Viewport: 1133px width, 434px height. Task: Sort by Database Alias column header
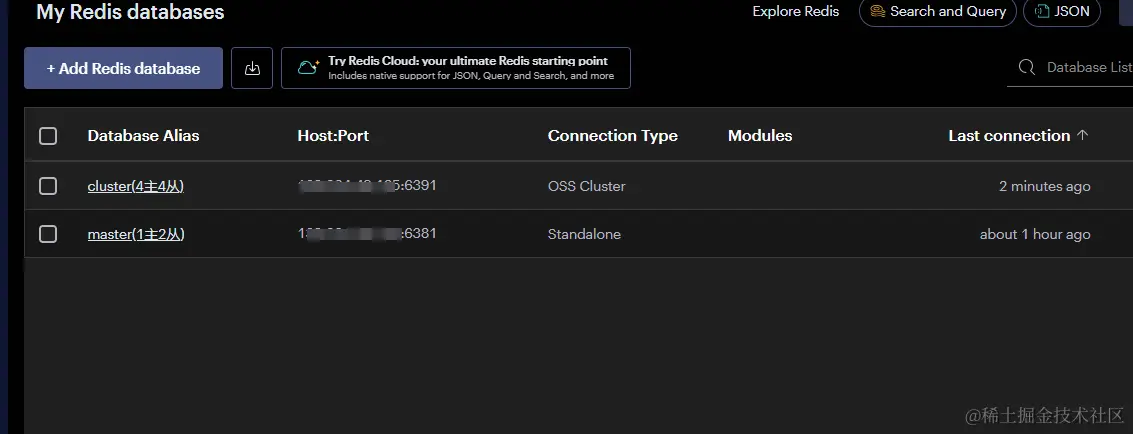pyautogui.click(x=143, y=136)
